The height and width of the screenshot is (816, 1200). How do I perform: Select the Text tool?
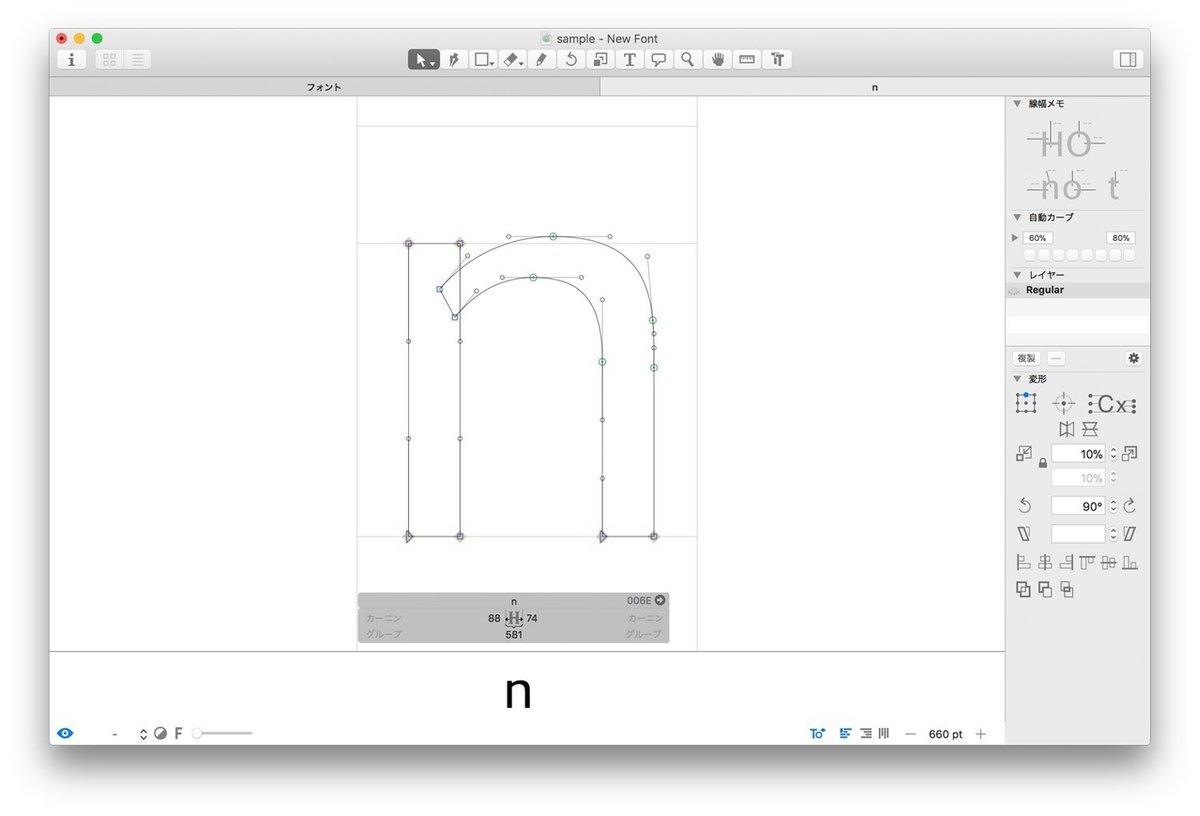[x=629, y=60]
